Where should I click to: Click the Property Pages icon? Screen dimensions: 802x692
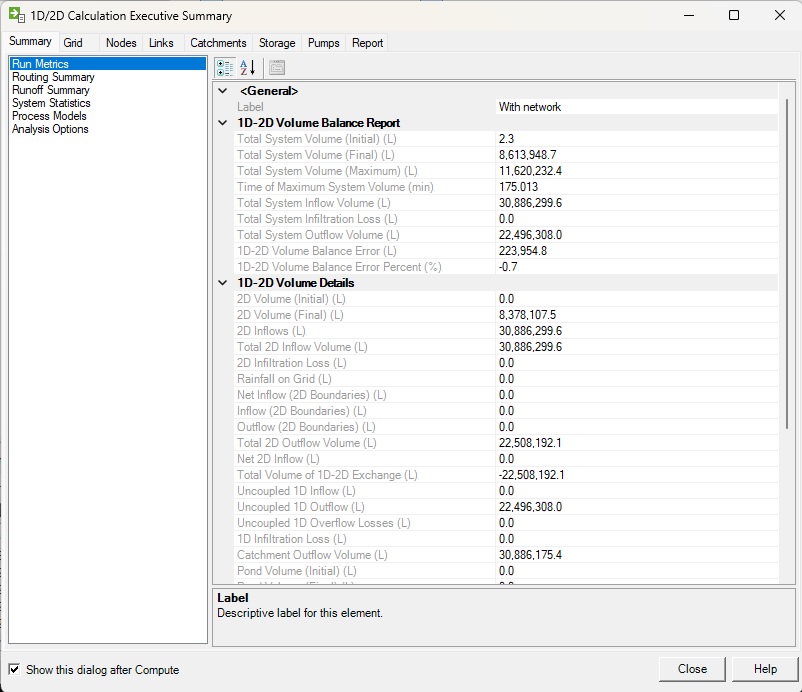(277, 67)
